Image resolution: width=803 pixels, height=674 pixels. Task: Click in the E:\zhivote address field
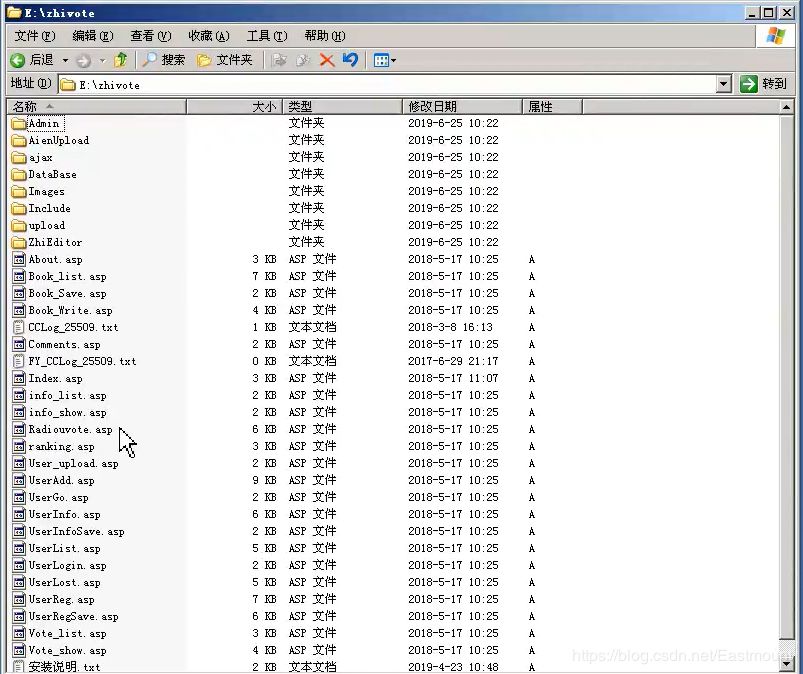[387, 85]
